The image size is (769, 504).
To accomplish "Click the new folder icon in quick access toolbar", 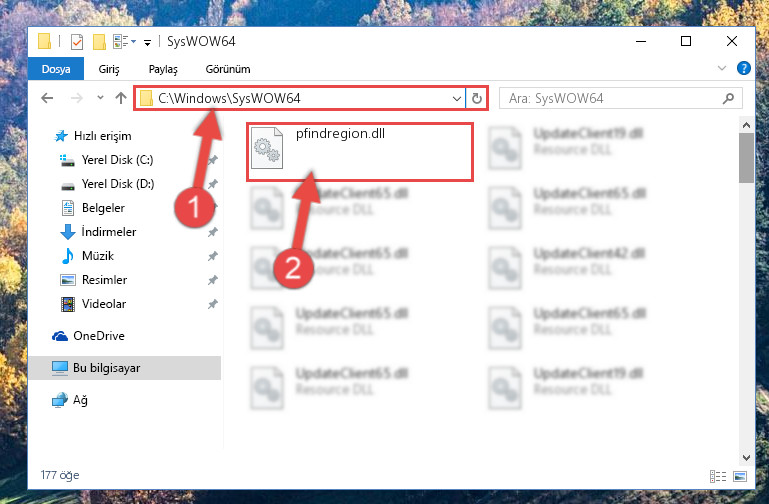I will 100,42.
